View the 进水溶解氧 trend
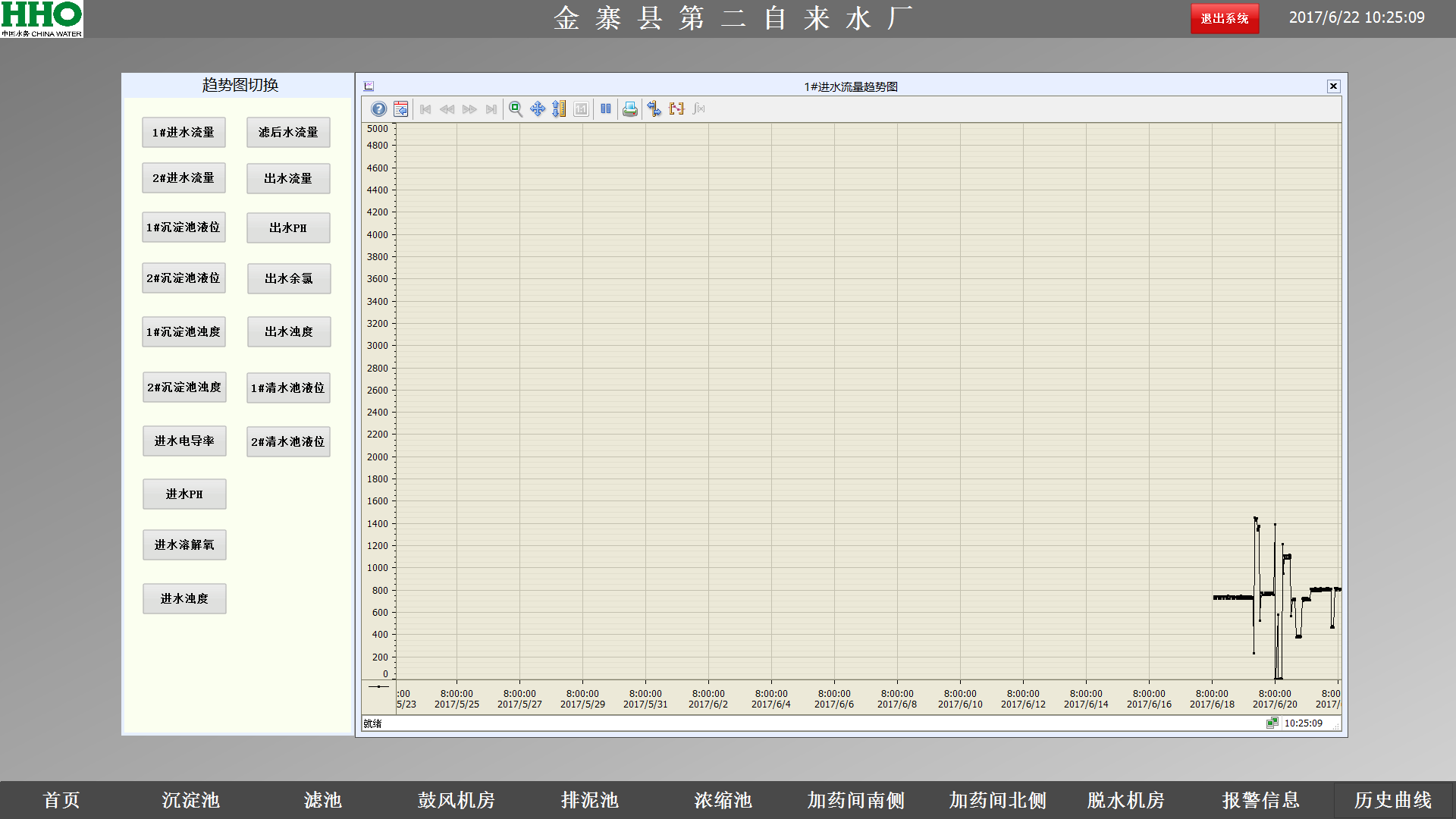This screenshot has height=819, width=1456. pos(184,544)
